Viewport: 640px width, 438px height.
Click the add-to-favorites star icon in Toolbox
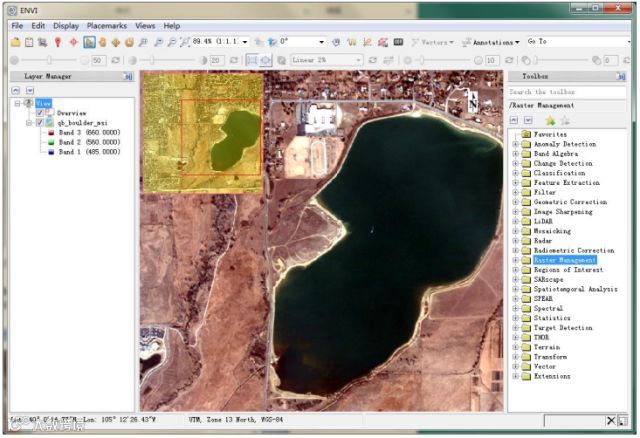point(550,120)
